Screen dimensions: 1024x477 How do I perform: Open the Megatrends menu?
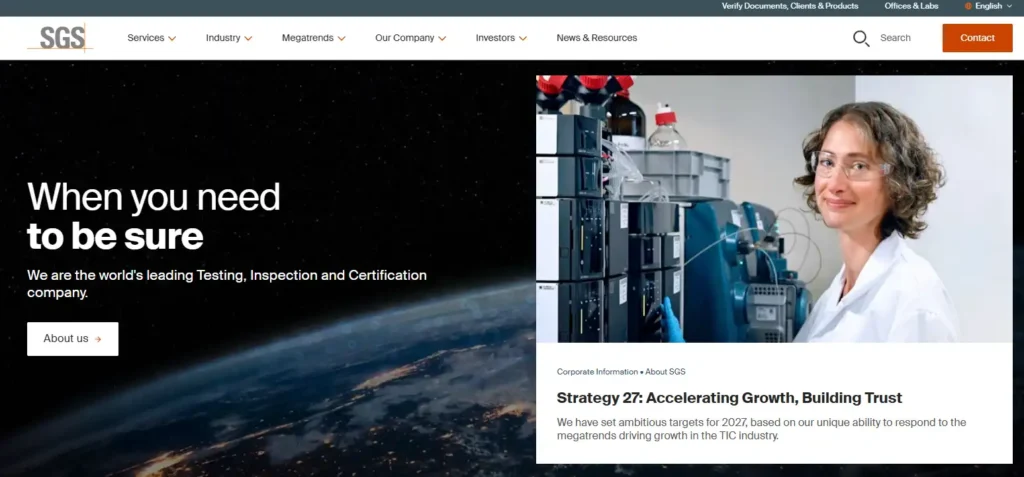[313, 38]
